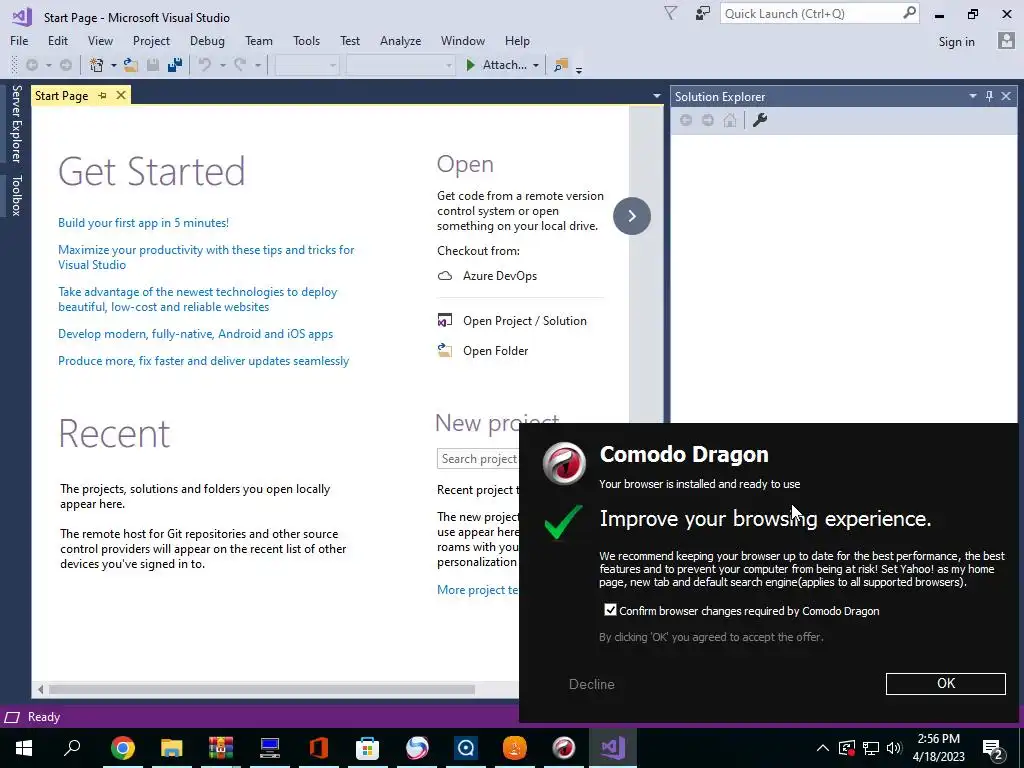Open the Toolbox side tab
Viewport: 1024px width, 768px height.
[16, 195]
